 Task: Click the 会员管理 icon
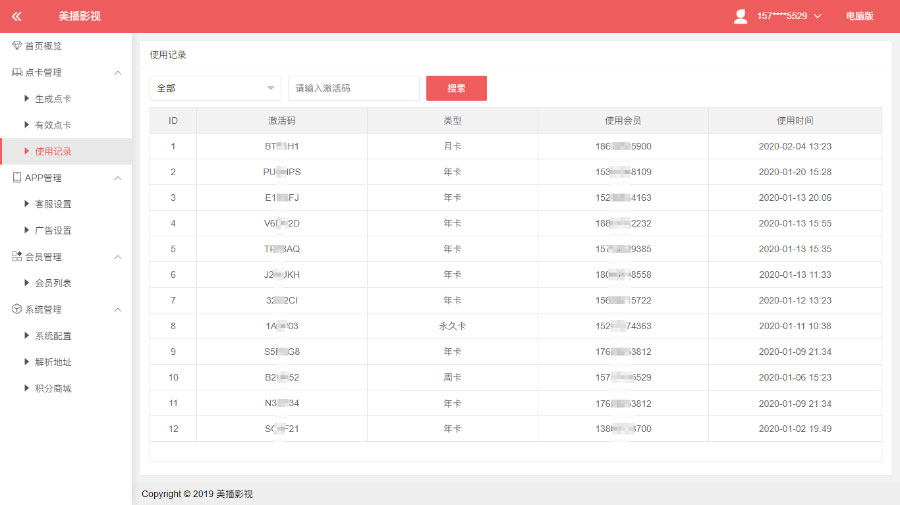(x=16, y=257)
